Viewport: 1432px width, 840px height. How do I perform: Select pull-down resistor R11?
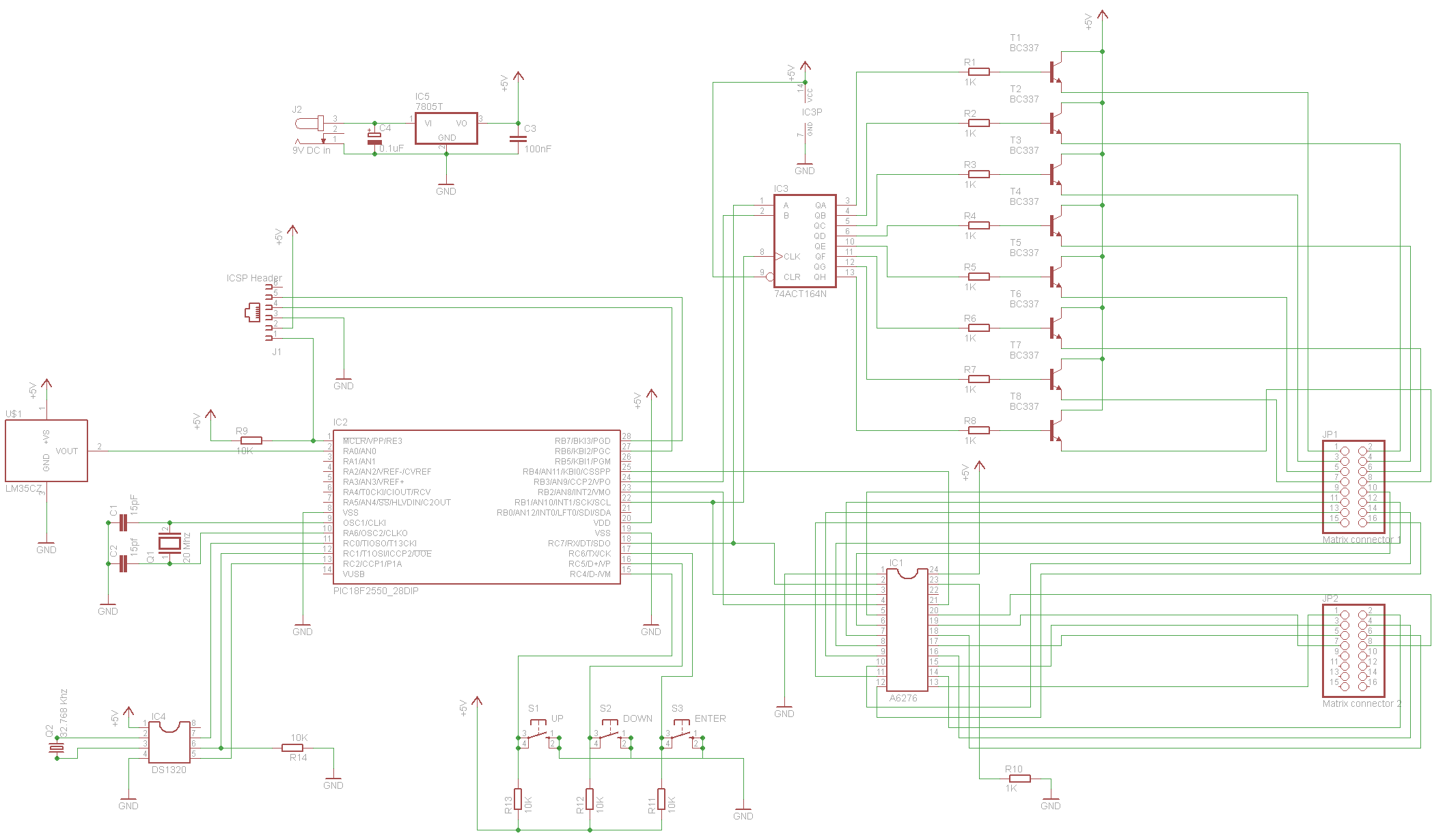tap(661, 799)
